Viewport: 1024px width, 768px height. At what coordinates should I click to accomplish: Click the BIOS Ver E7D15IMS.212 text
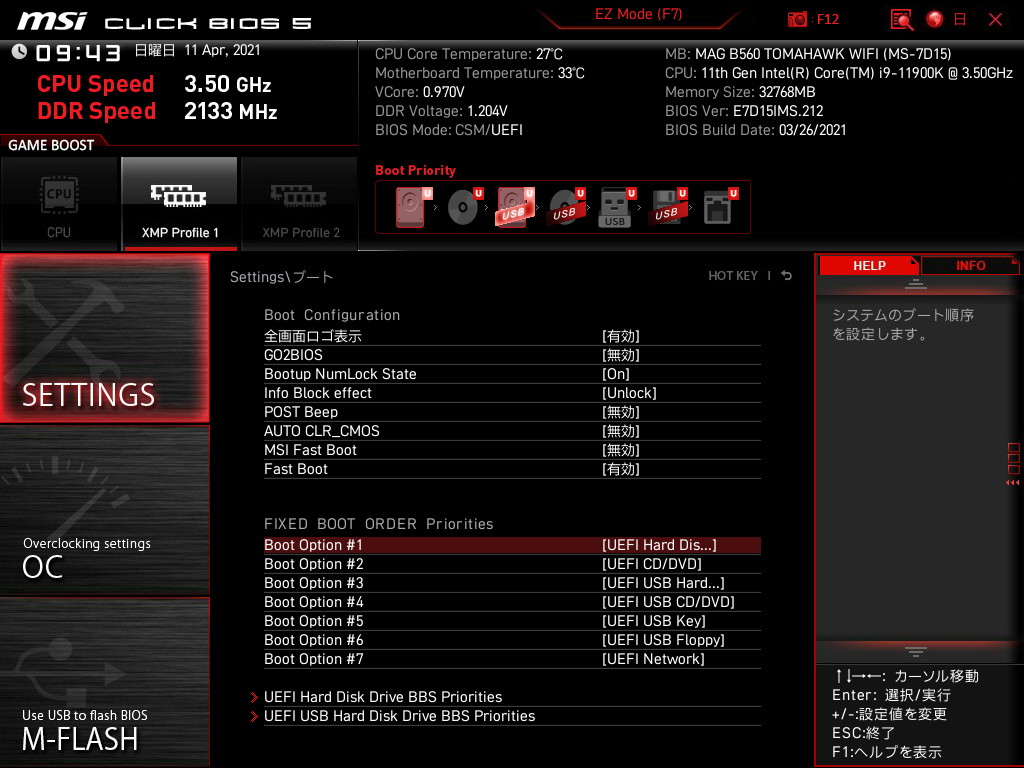pyautogui.click(x=744, y=111)
